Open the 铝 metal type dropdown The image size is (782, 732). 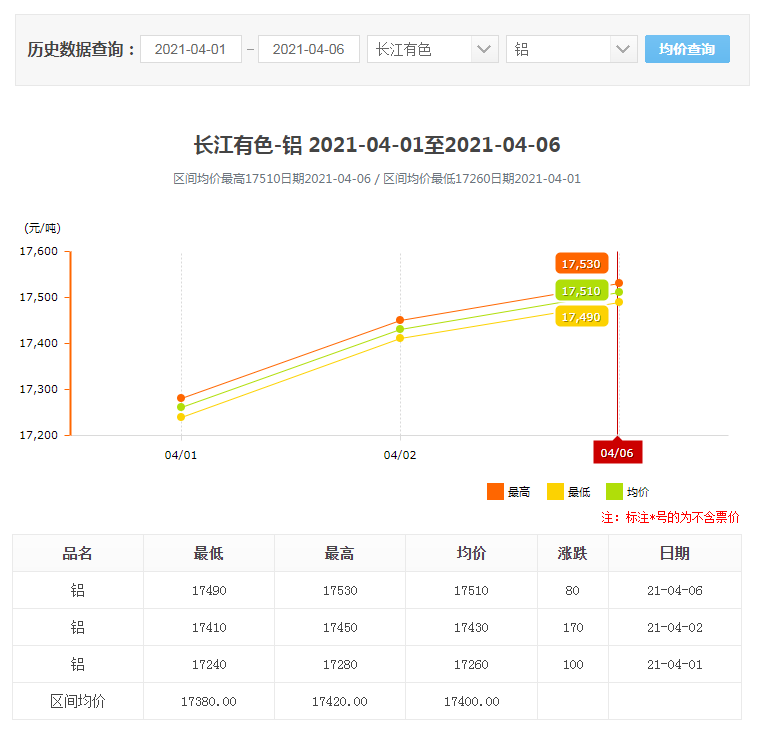572,49
